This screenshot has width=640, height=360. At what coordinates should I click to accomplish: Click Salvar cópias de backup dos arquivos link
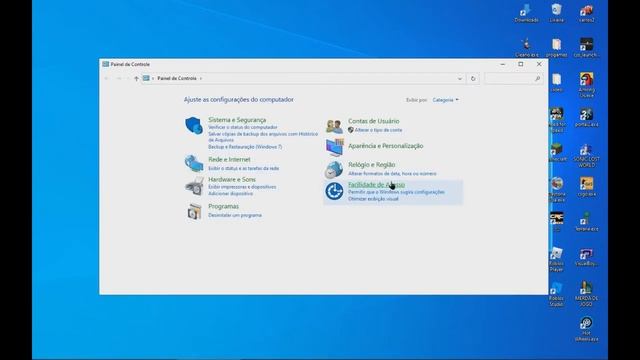click(263, 137)
